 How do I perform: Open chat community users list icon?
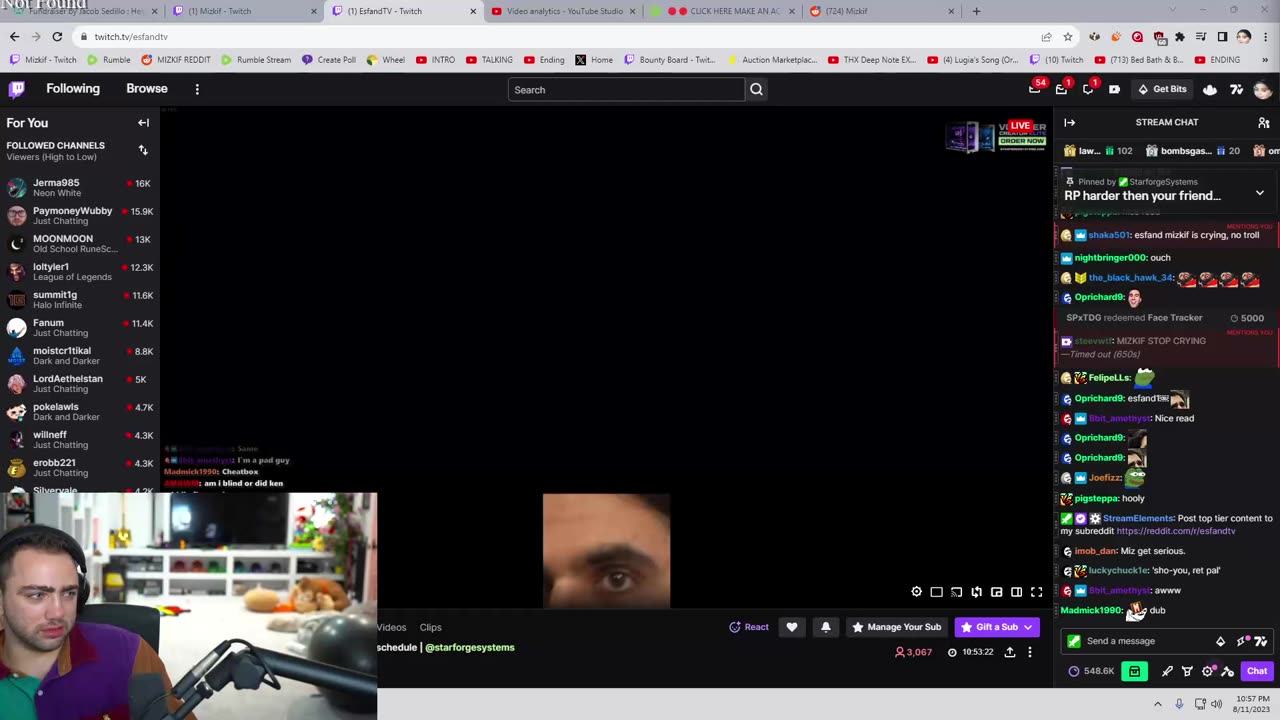[x=1263, y=122]
